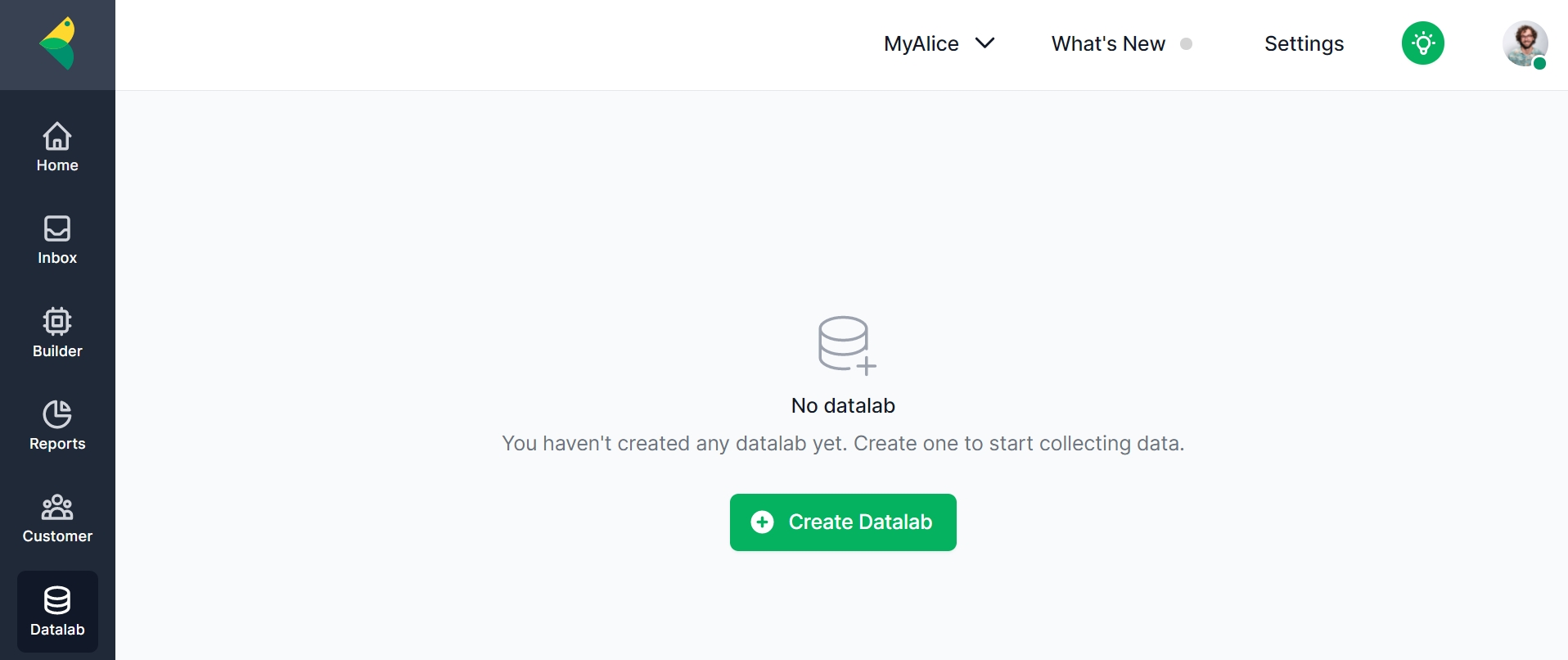Click the Home label in the sidebar

(x=57, y=165)
